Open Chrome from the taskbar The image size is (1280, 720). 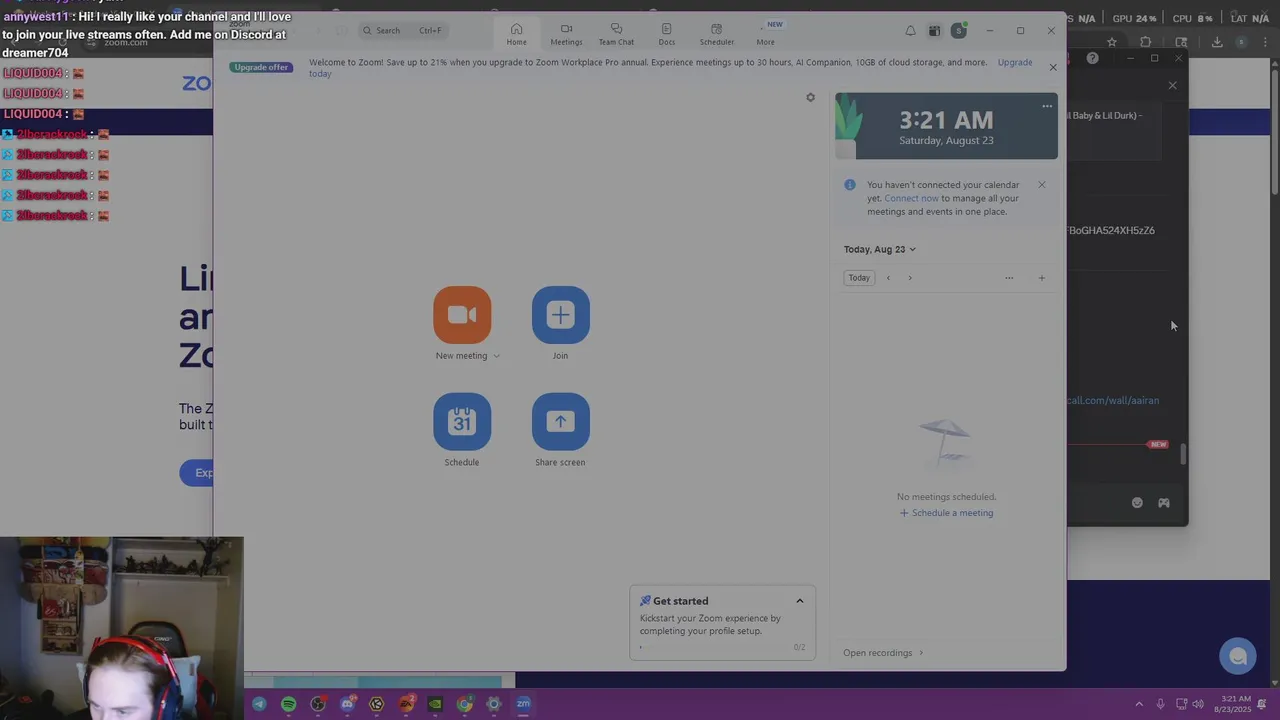[464, 704]
